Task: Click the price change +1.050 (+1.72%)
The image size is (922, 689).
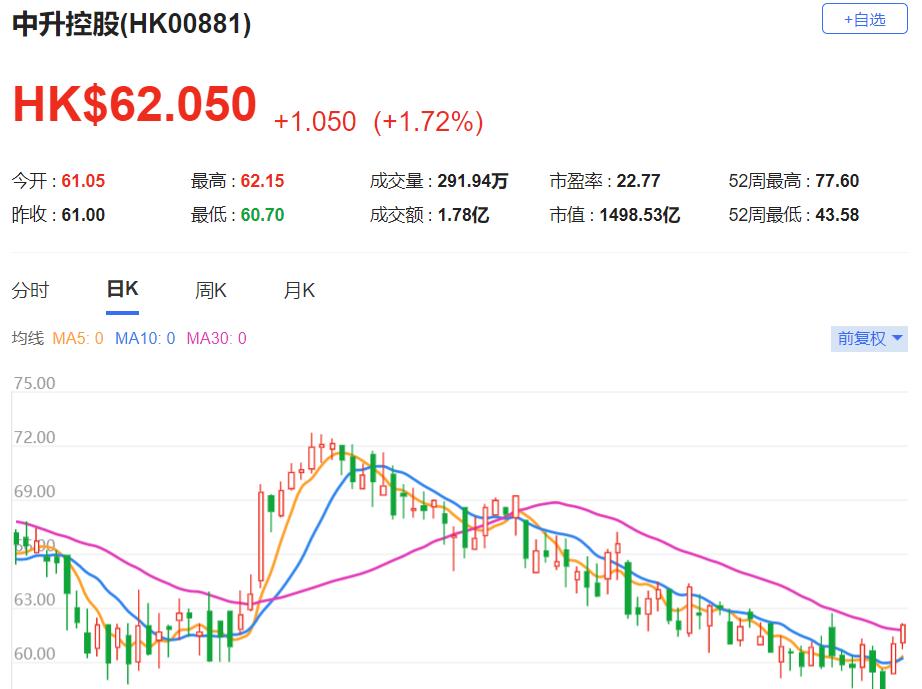Action: point(379,122)
